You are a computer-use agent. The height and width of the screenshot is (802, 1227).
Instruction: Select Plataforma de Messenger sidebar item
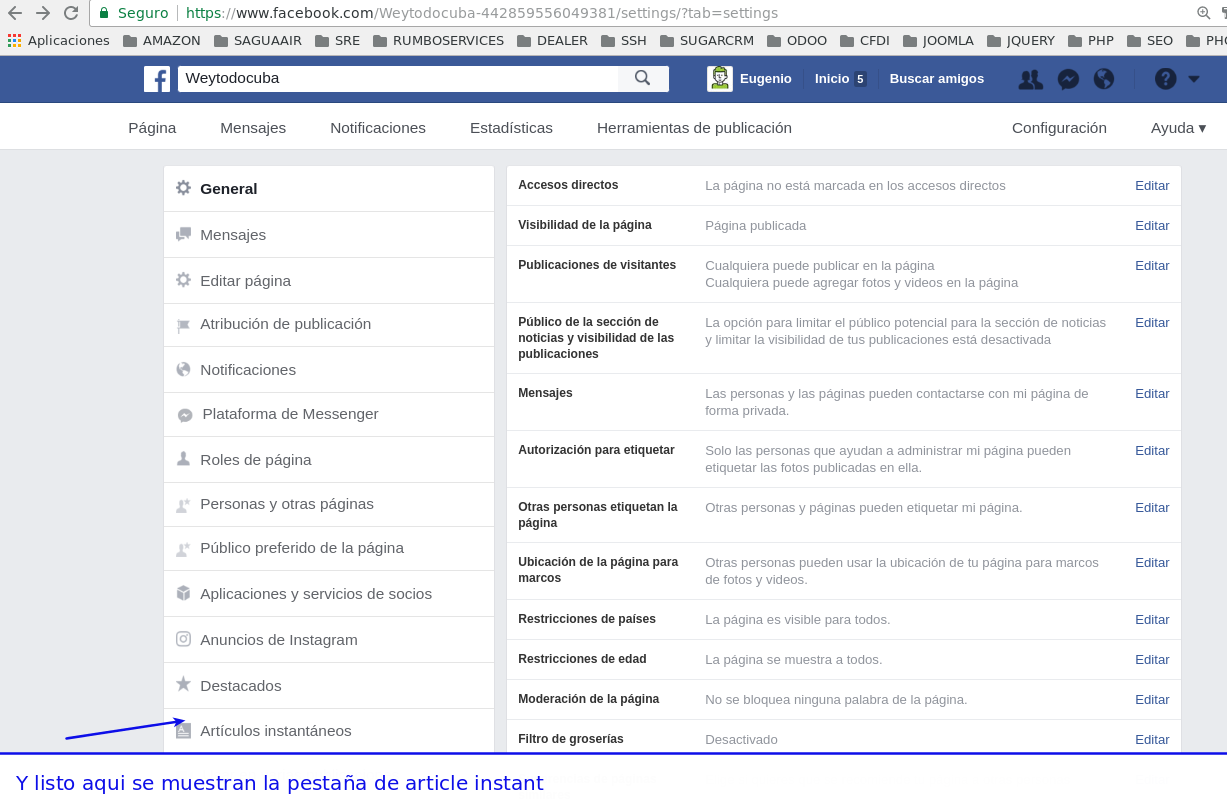pos(329,414)
